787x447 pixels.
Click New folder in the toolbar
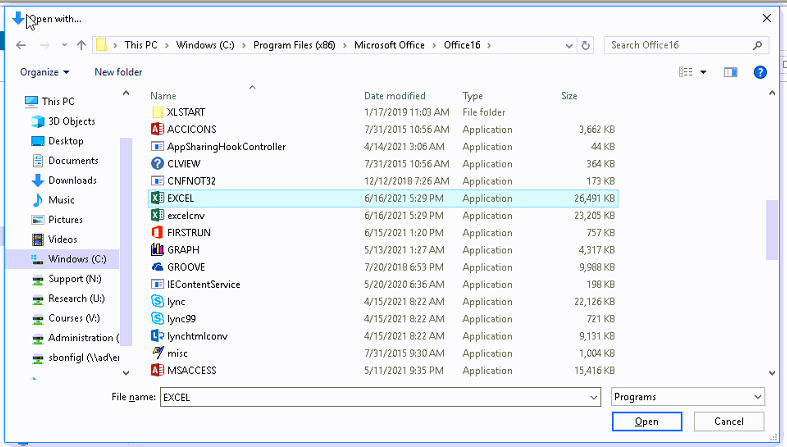(118, 72)
